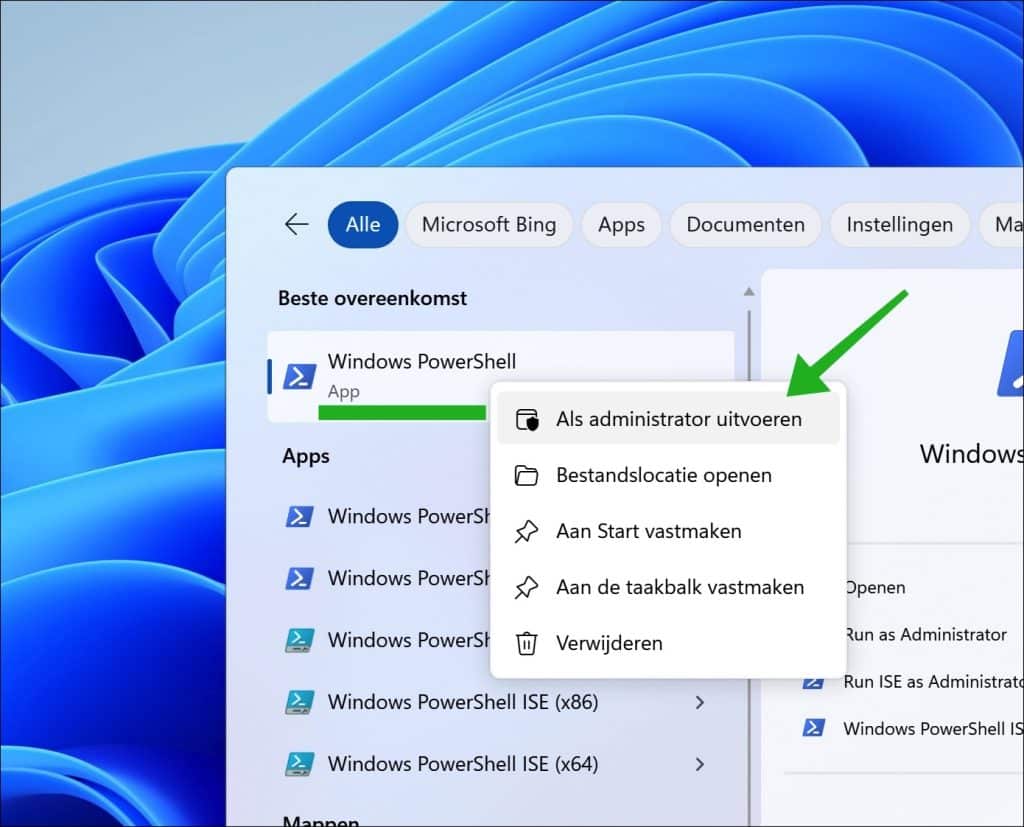Choose Aan Start vastmaken
The image size is (1024, 827).
668,531
